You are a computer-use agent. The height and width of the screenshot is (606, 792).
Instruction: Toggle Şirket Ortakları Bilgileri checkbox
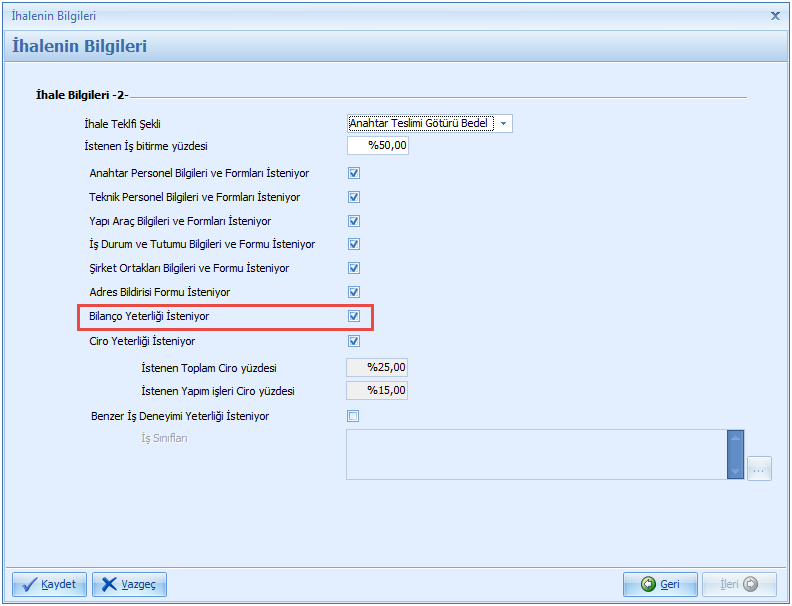[x=354, y=268]
